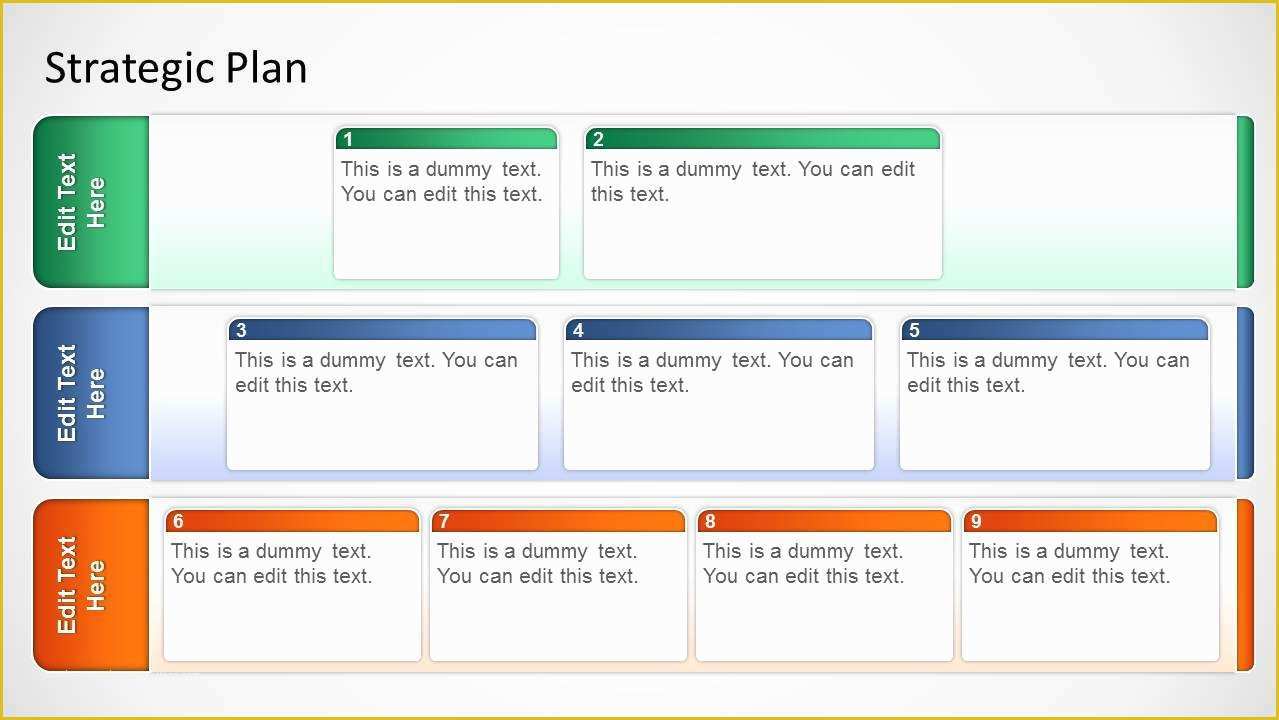Select the blue end cap of second row
The height and width of the screenshot is (720, 1279).
(1245, 393)
